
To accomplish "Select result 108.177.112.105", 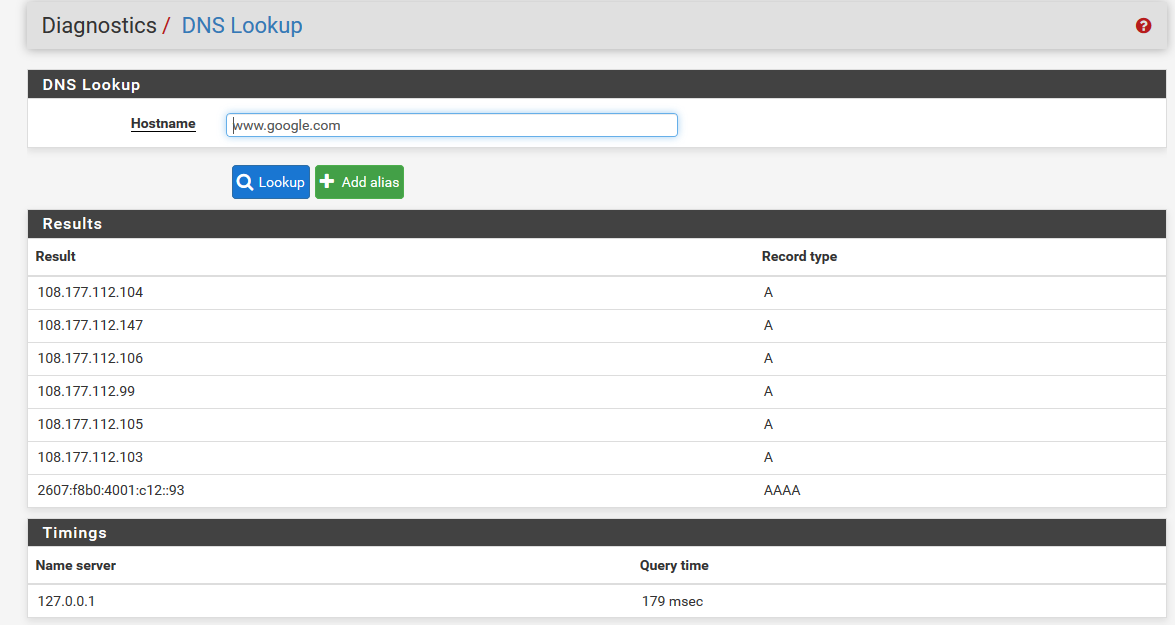I will (x=90, y=424).
